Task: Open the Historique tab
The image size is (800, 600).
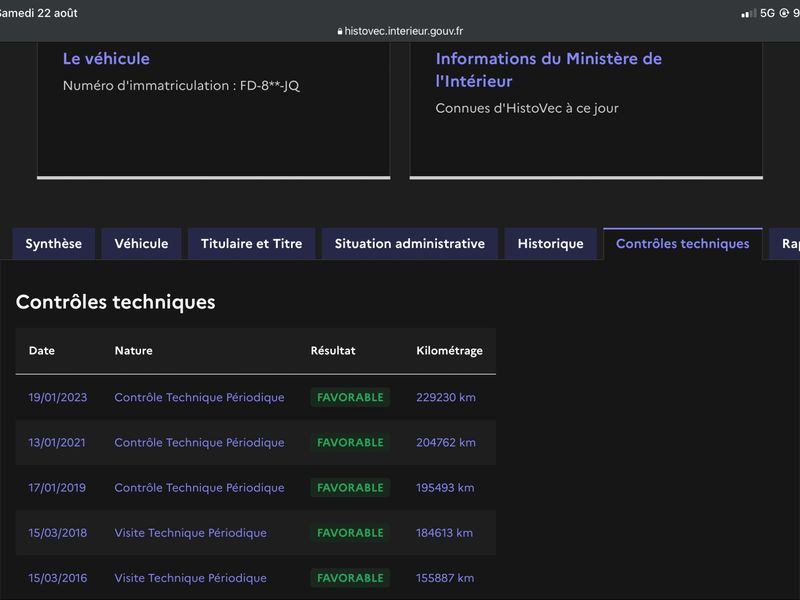Action: pyautogui.click(x=551, y=244)
